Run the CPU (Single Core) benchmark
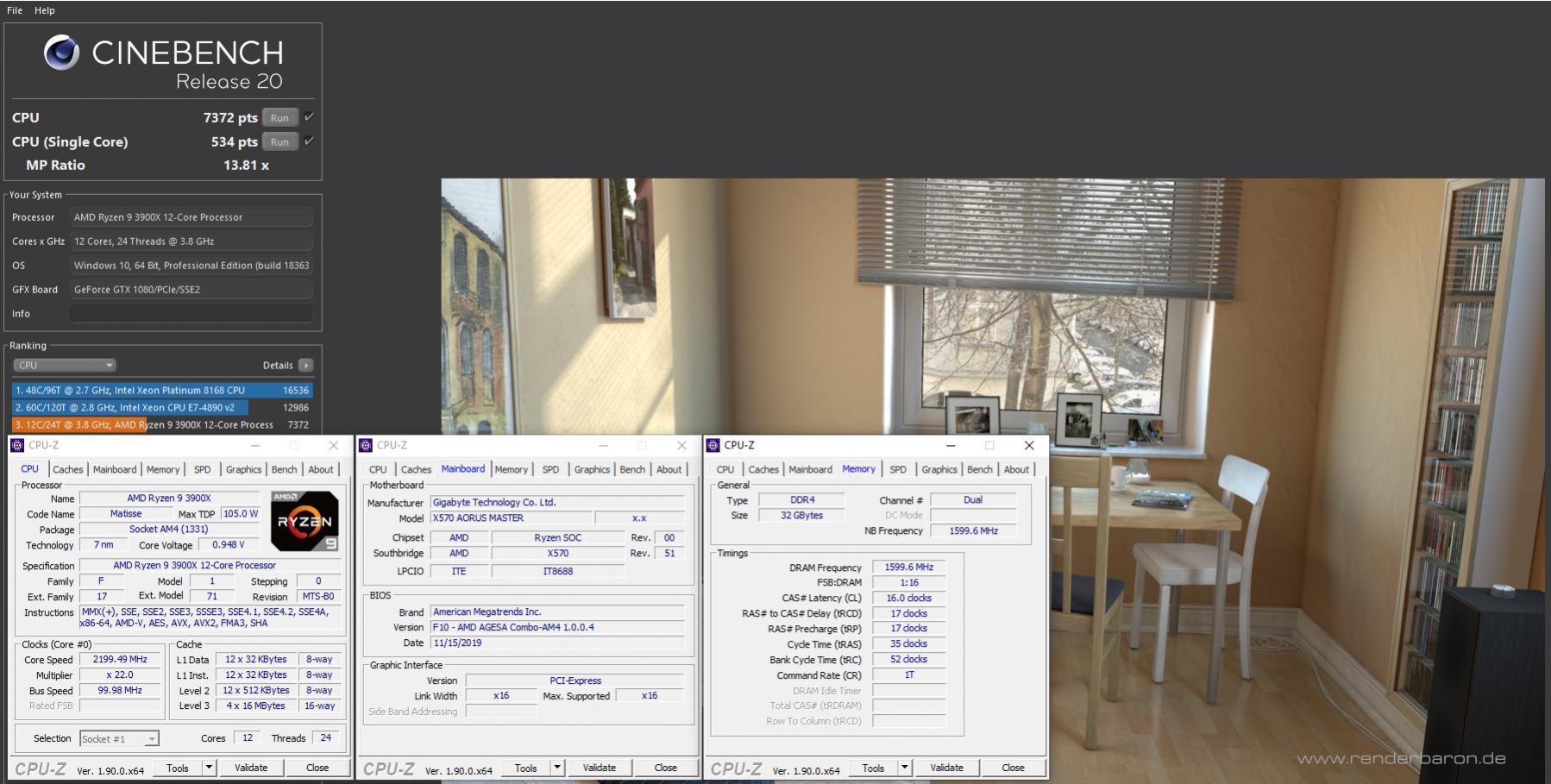The height and width of the screenshot is (784, 1551). [279, 141]
